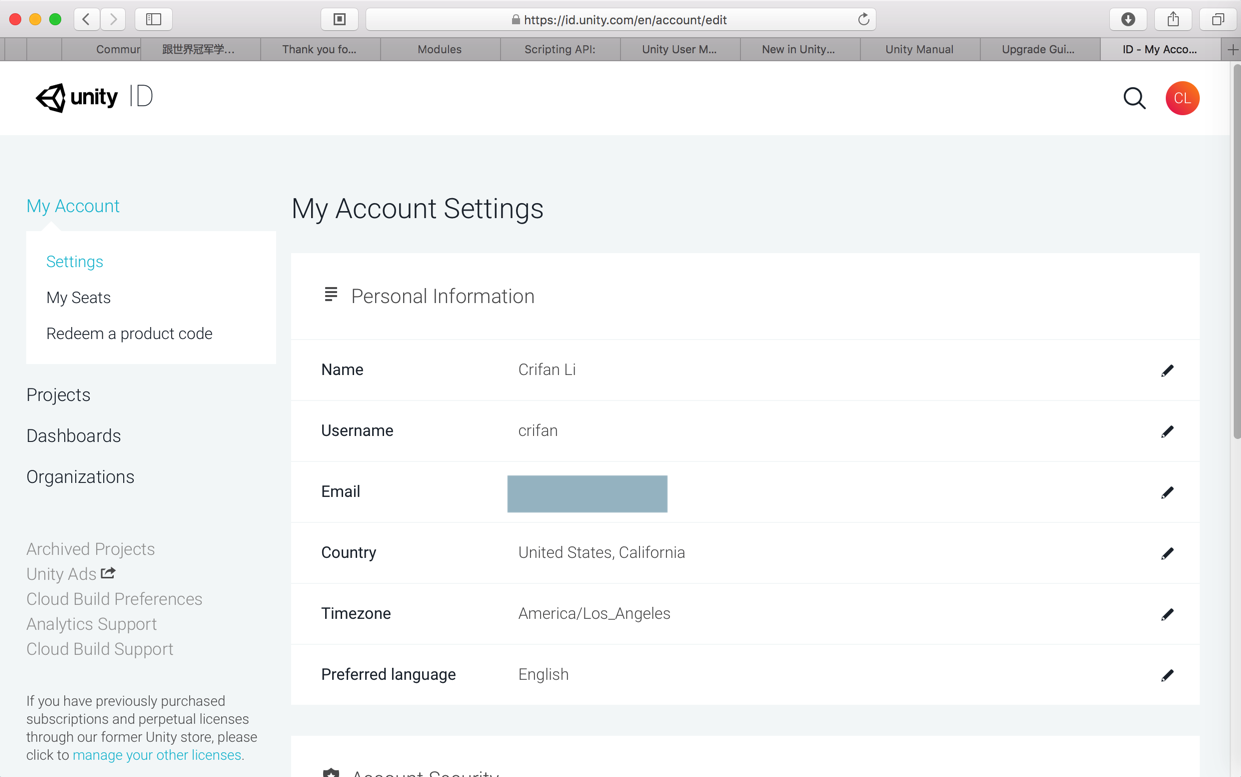Switch to the Unity Manual tab
The width and height of the screenshot is (1241, 777).
point(919,49)
